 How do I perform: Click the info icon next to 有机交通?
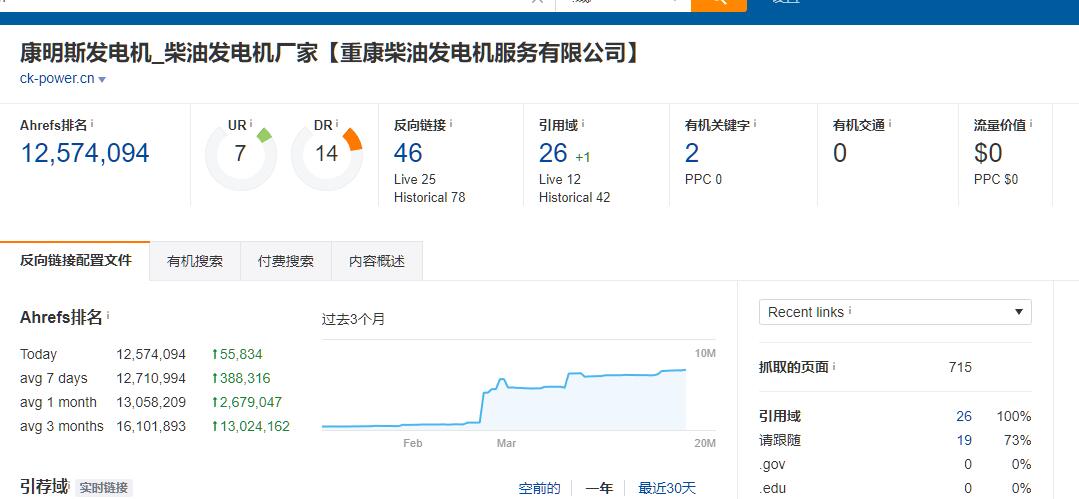pos(890,124)
